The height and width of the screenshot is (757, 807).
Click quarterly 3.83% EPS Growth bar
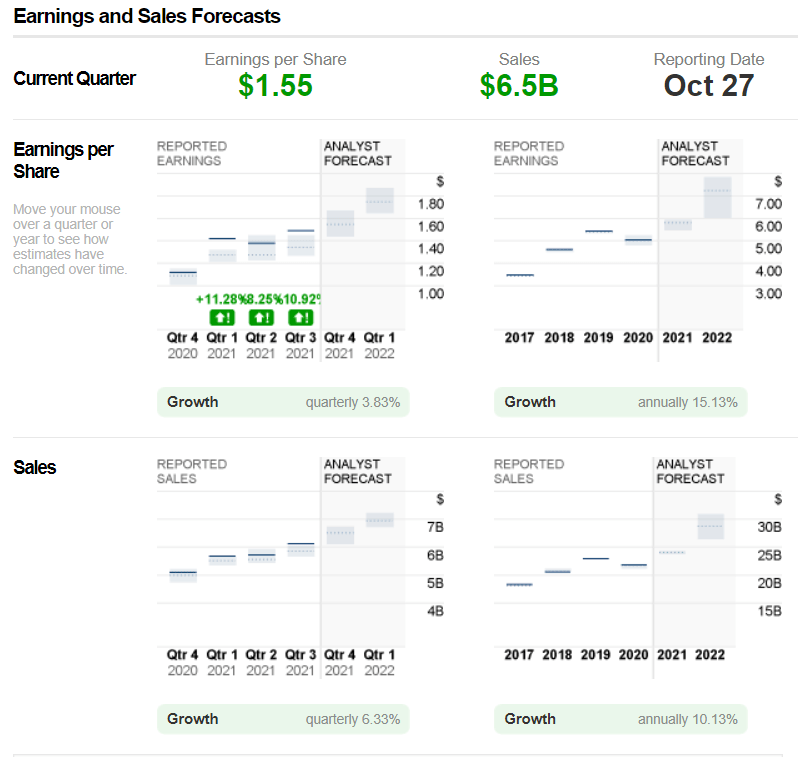283,402
